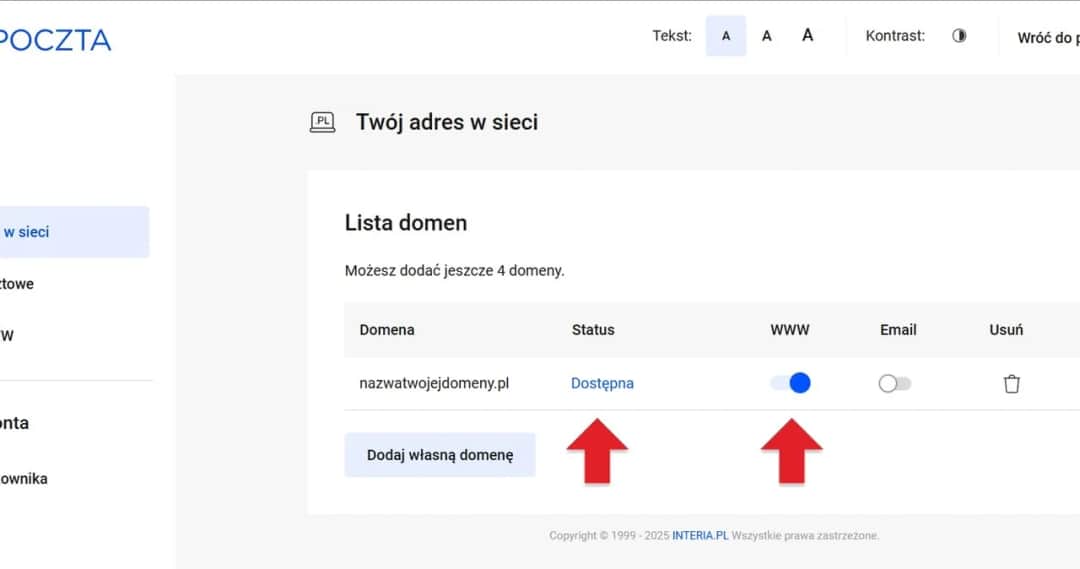Select the medium text size A
The image size is (1080, 569).
[x=767, y=36]
